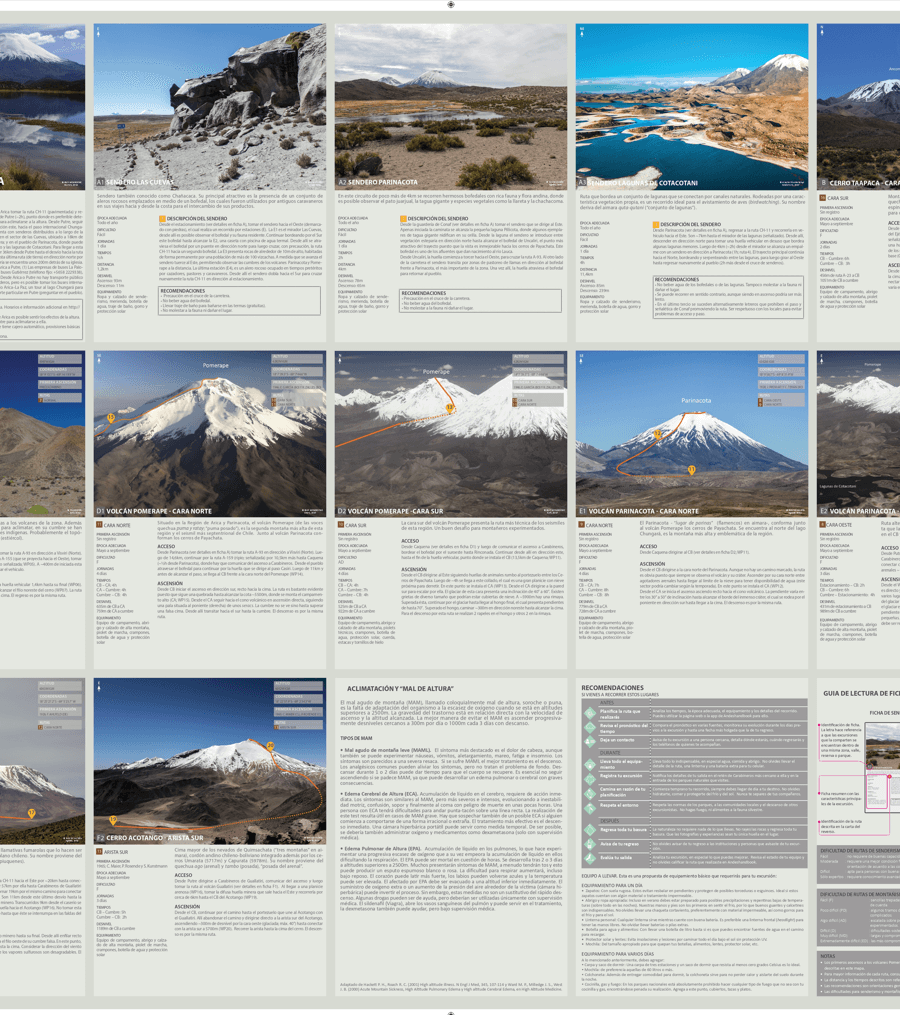This screenshot has width=900, height=1015.
Task: Click the north arrow on the D2 Pomerape Cara Sur photo
Action: (339, 358)
